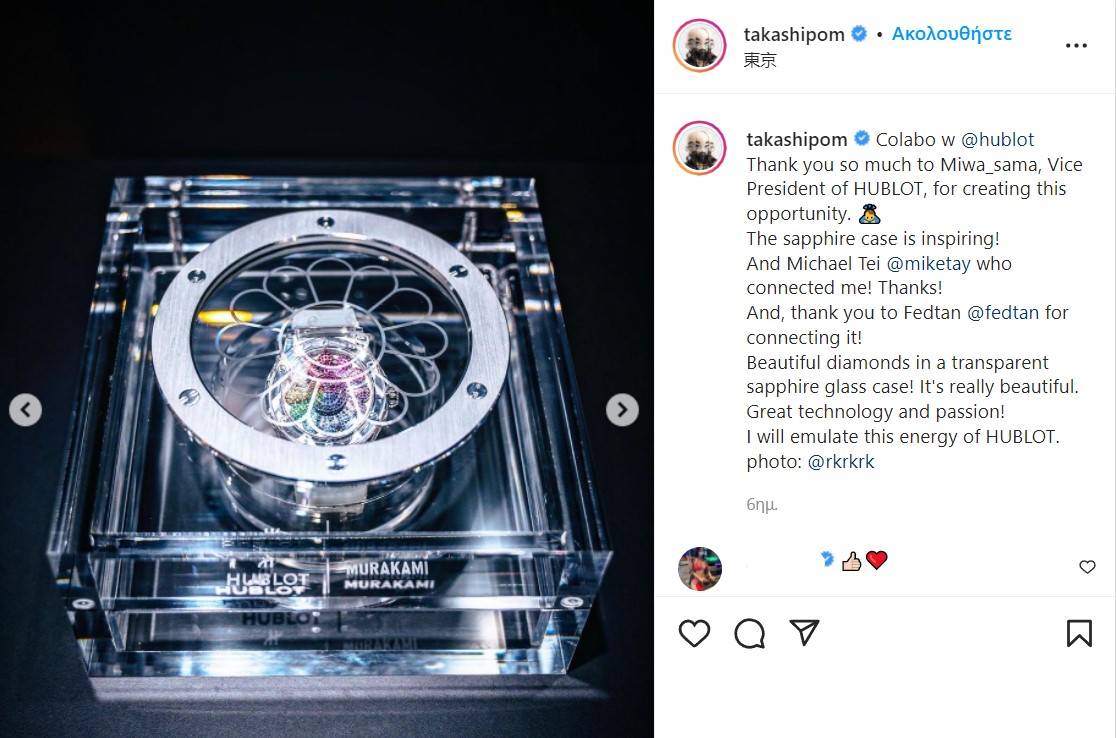Open the three-dot more options menu

coord(1076,46)
